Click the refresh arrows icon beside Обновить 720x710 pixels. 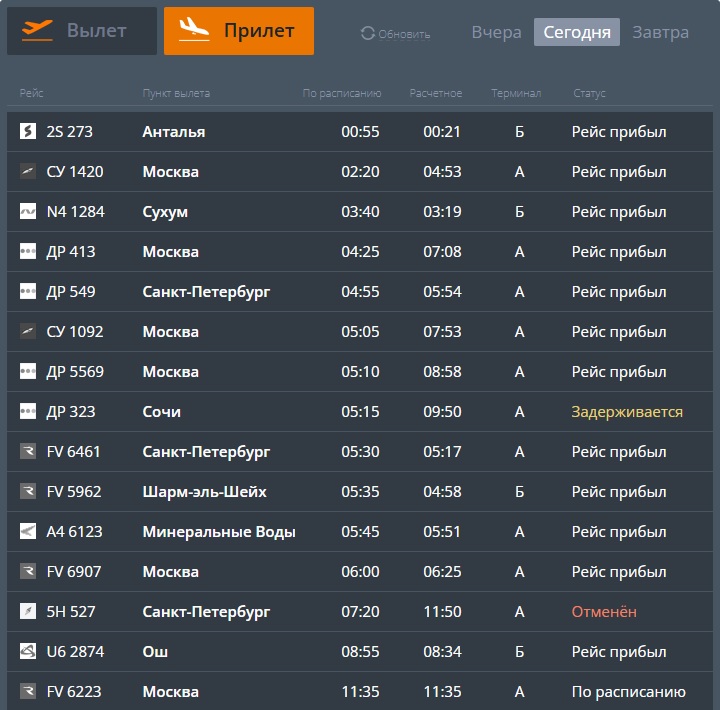tap(368, 33)
